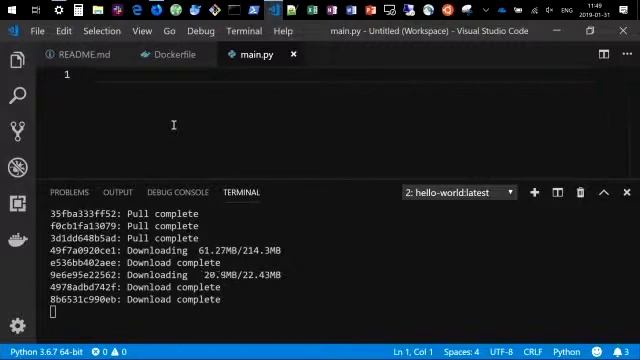This screenshot has height=360, width=640.
Task: Change language mode Python in status bar
Action: pyautogui.click(x=567, y=352)
